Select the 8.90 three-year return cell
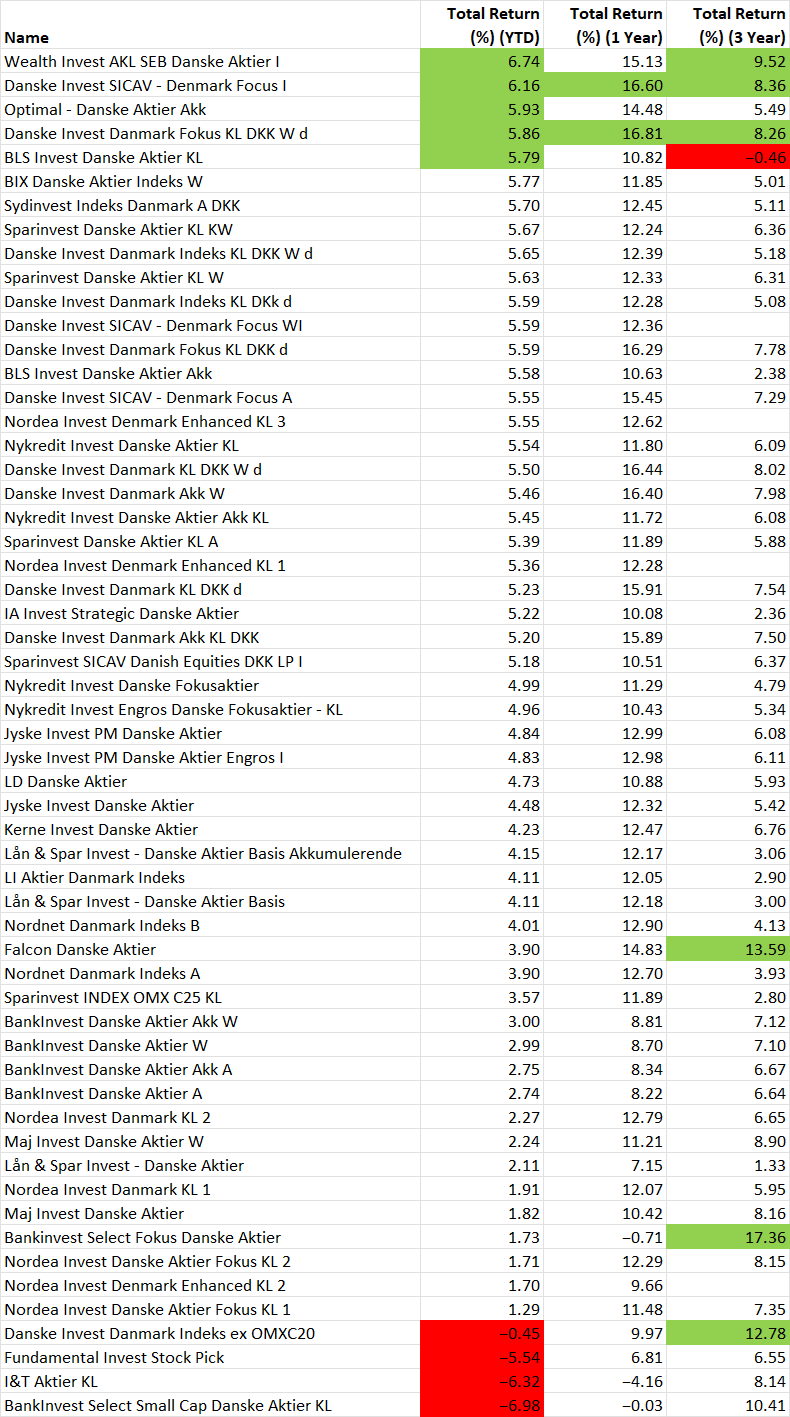The width and height of the screenshot is (790, 1417). coord(728,1141)
